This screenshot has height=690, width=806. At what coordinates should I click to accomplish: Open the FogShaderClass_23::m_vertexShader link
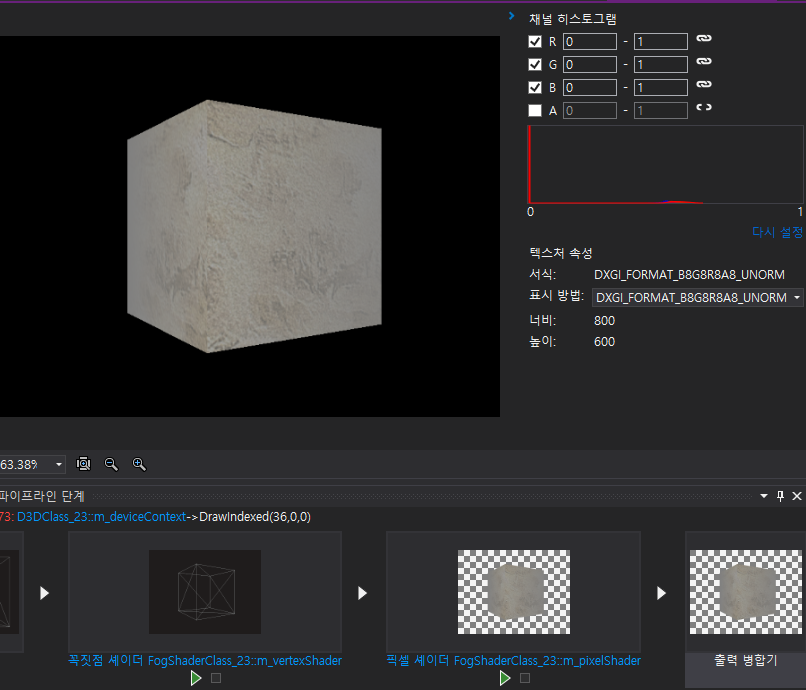point(245,661)
